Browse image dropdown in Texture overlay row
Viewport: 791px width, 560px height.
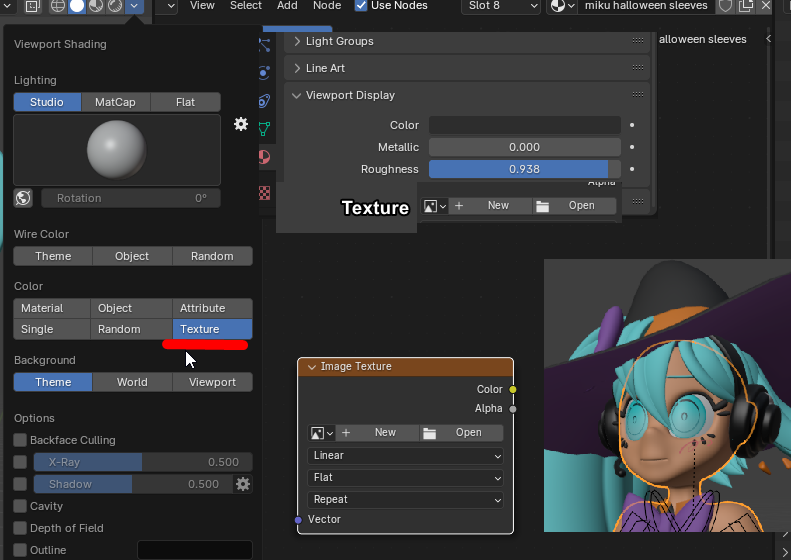(x=435, y=206)
